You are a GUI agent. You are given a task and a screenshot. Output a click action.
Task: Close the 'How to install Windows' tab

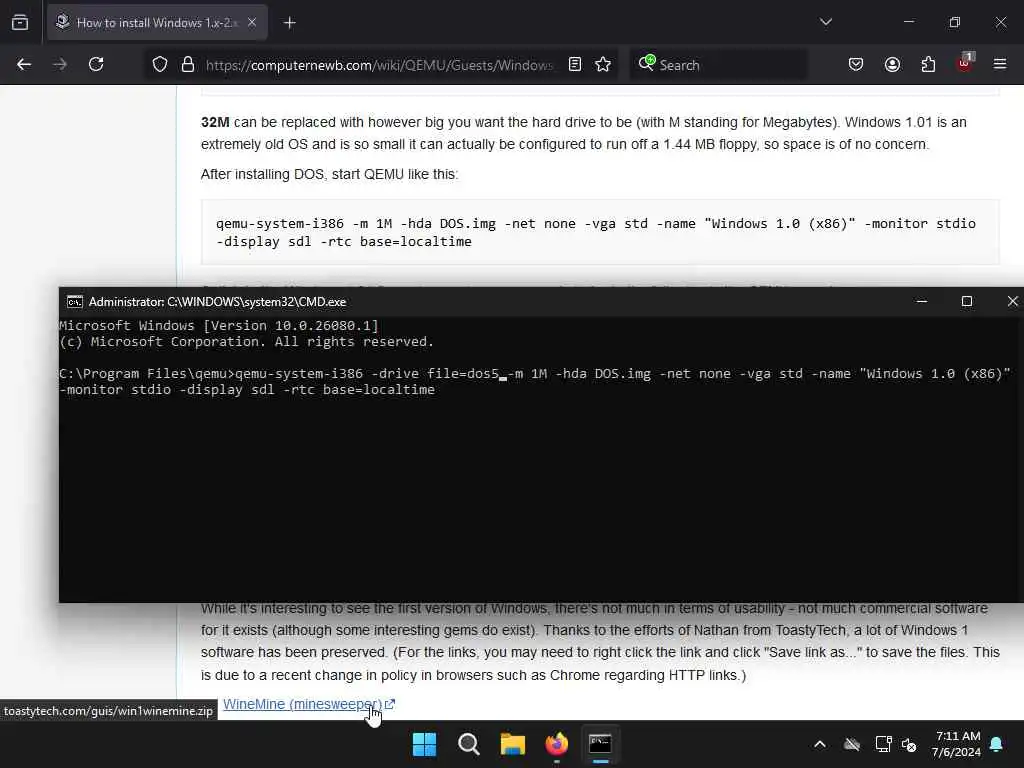click(252, 22)
